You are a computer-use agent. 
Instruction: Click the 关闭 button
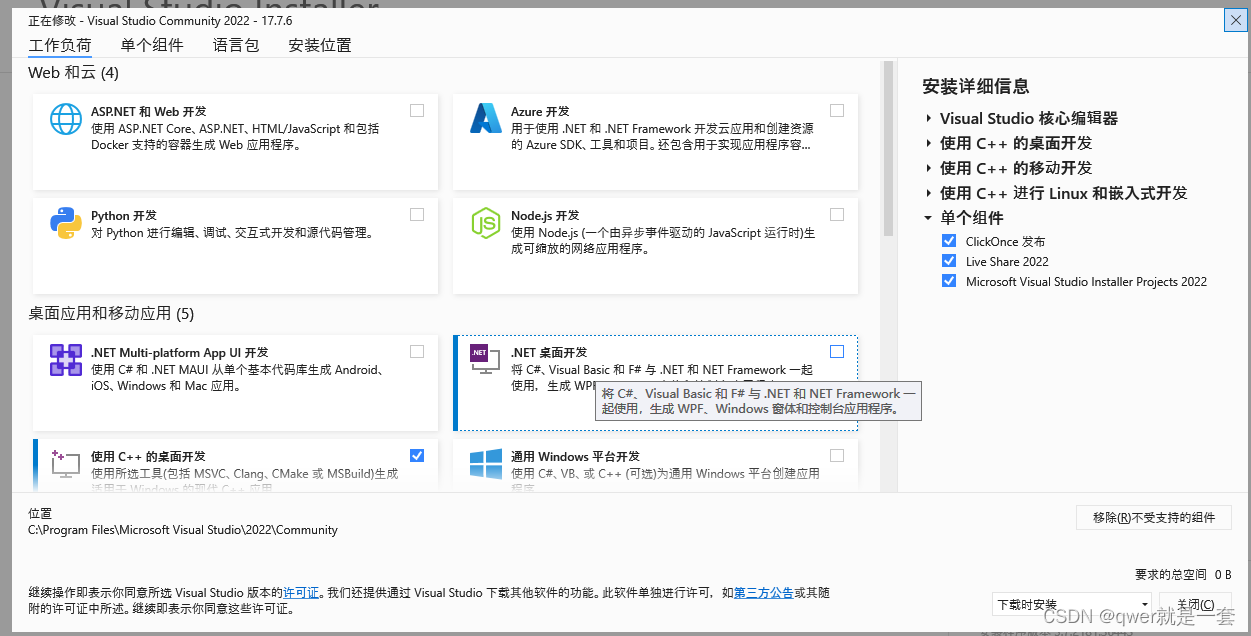click(1196, 605)
